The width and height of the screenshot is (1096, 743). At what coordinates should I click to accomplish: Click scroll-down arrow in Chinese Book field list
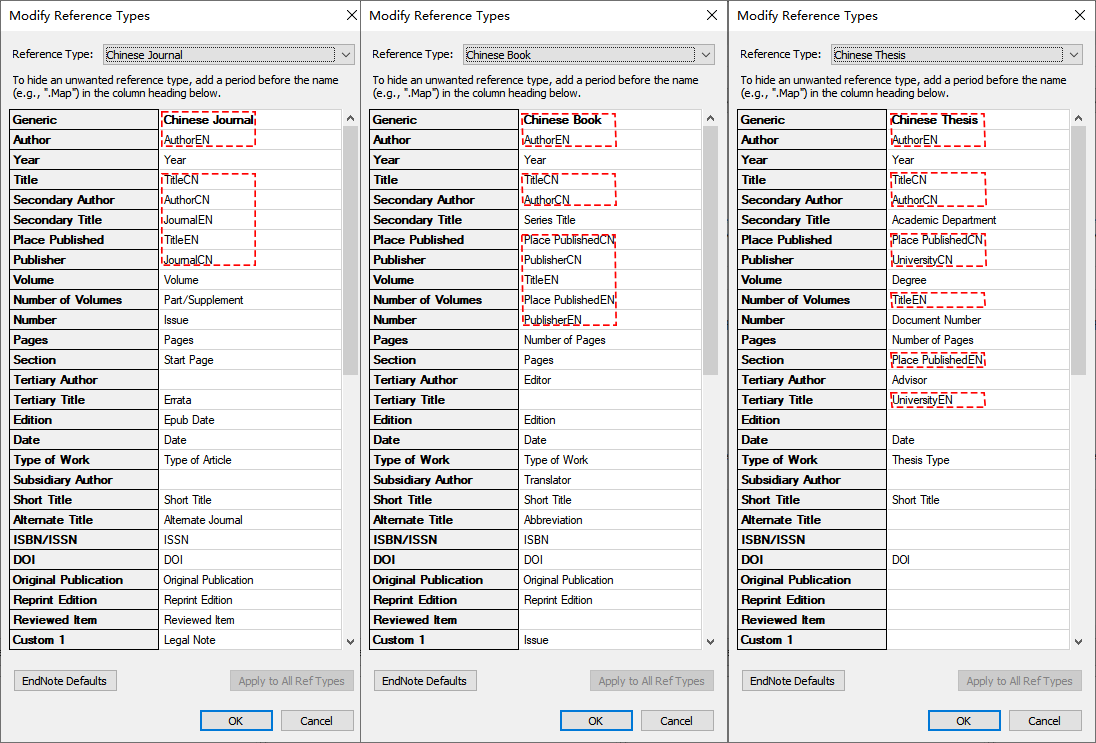[x=710, y=641]
